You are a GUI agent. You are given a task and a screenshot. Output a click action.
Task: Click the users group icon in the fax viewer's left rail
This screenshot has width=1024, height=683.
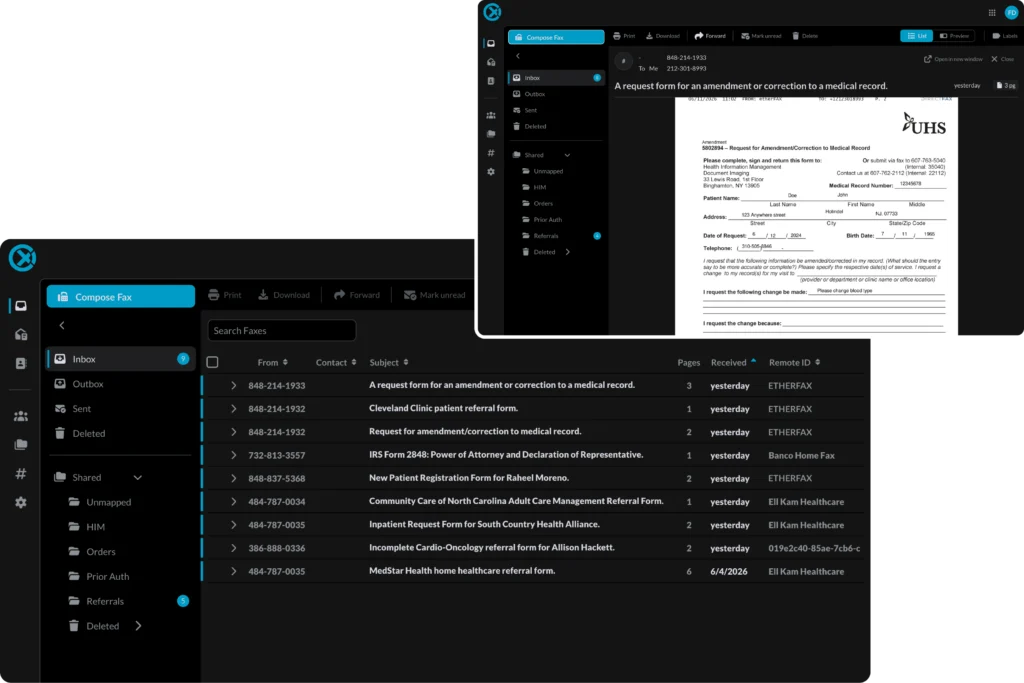pos(491,115)
